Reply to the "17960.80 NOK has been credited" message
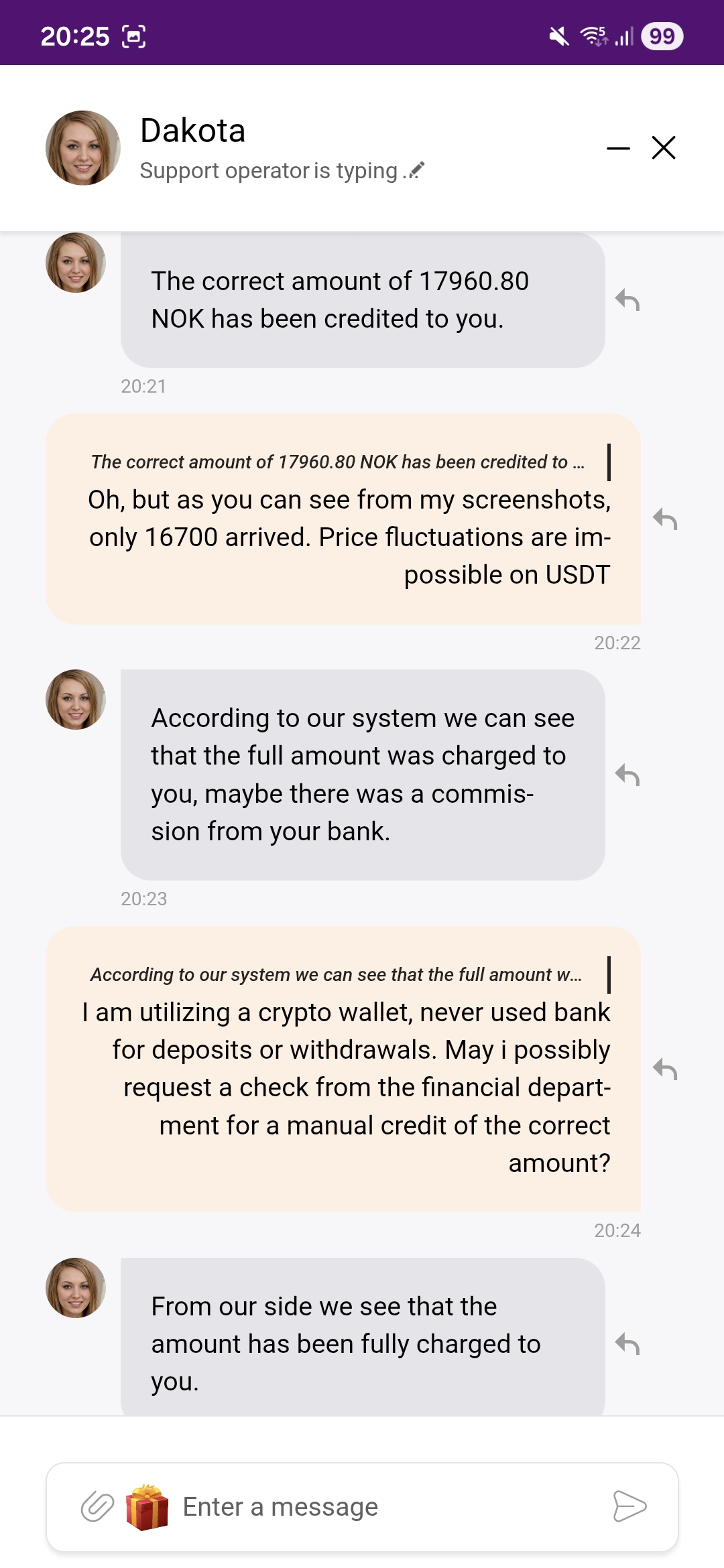Screen dimensions: 724x1568 (x=627, y=300)
